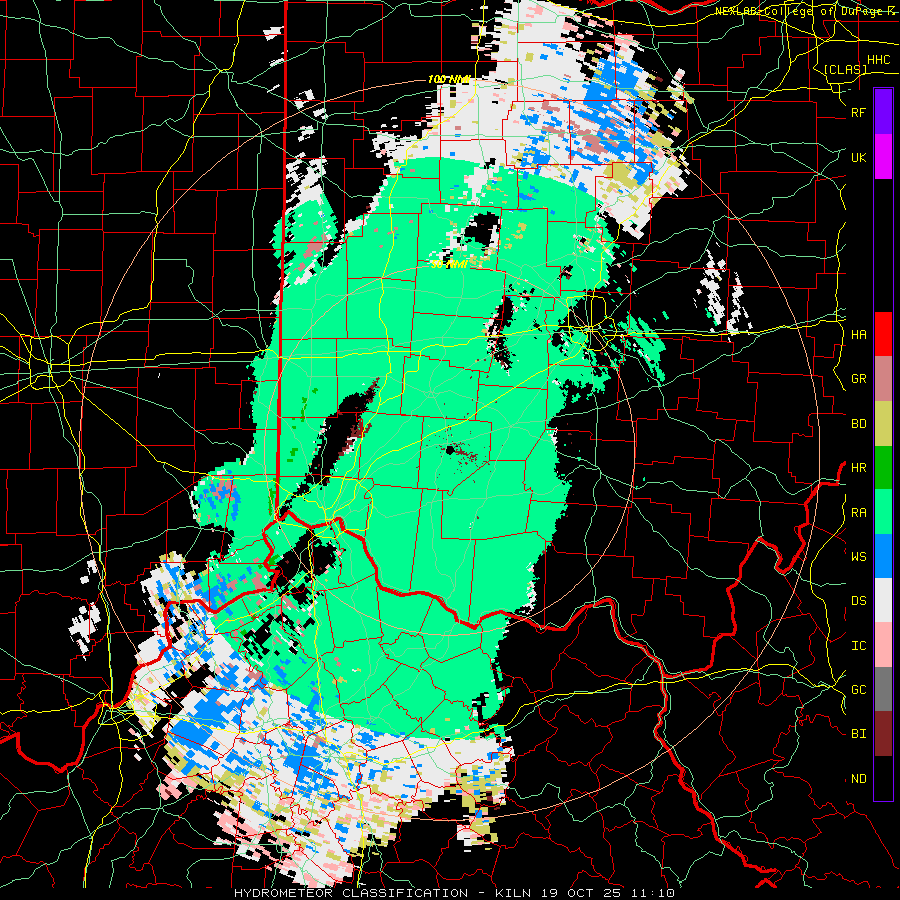Click the HA legend label

[x=859, y=335]
